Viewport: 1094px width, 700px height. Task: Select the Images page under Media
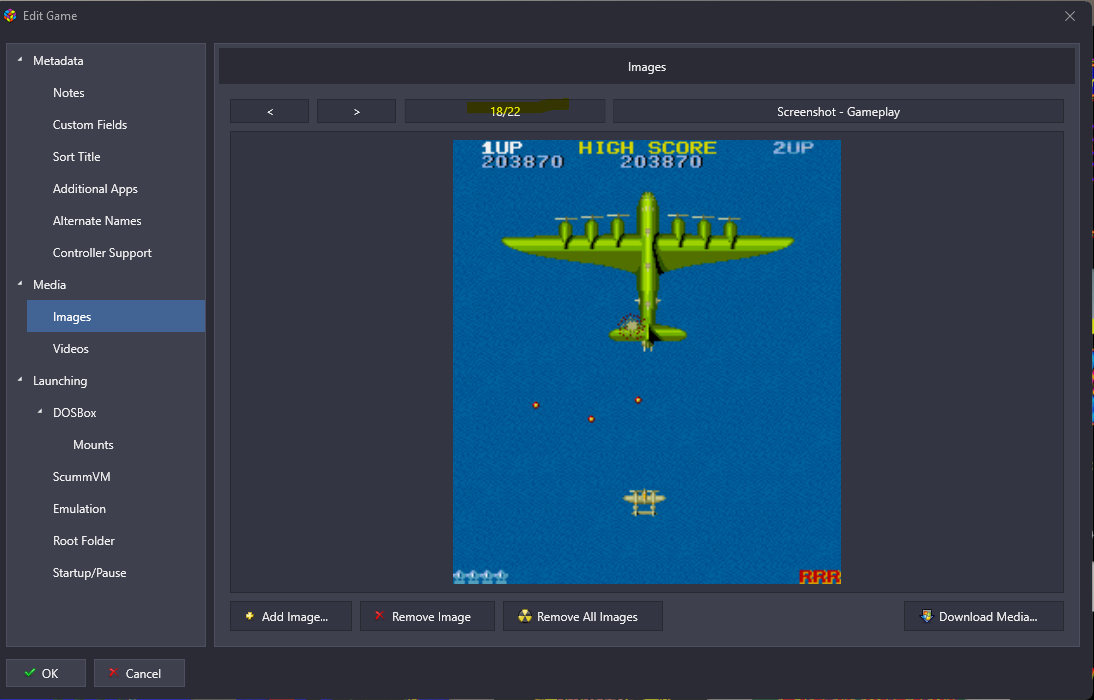pyautogui.click(x=116, y=316)
